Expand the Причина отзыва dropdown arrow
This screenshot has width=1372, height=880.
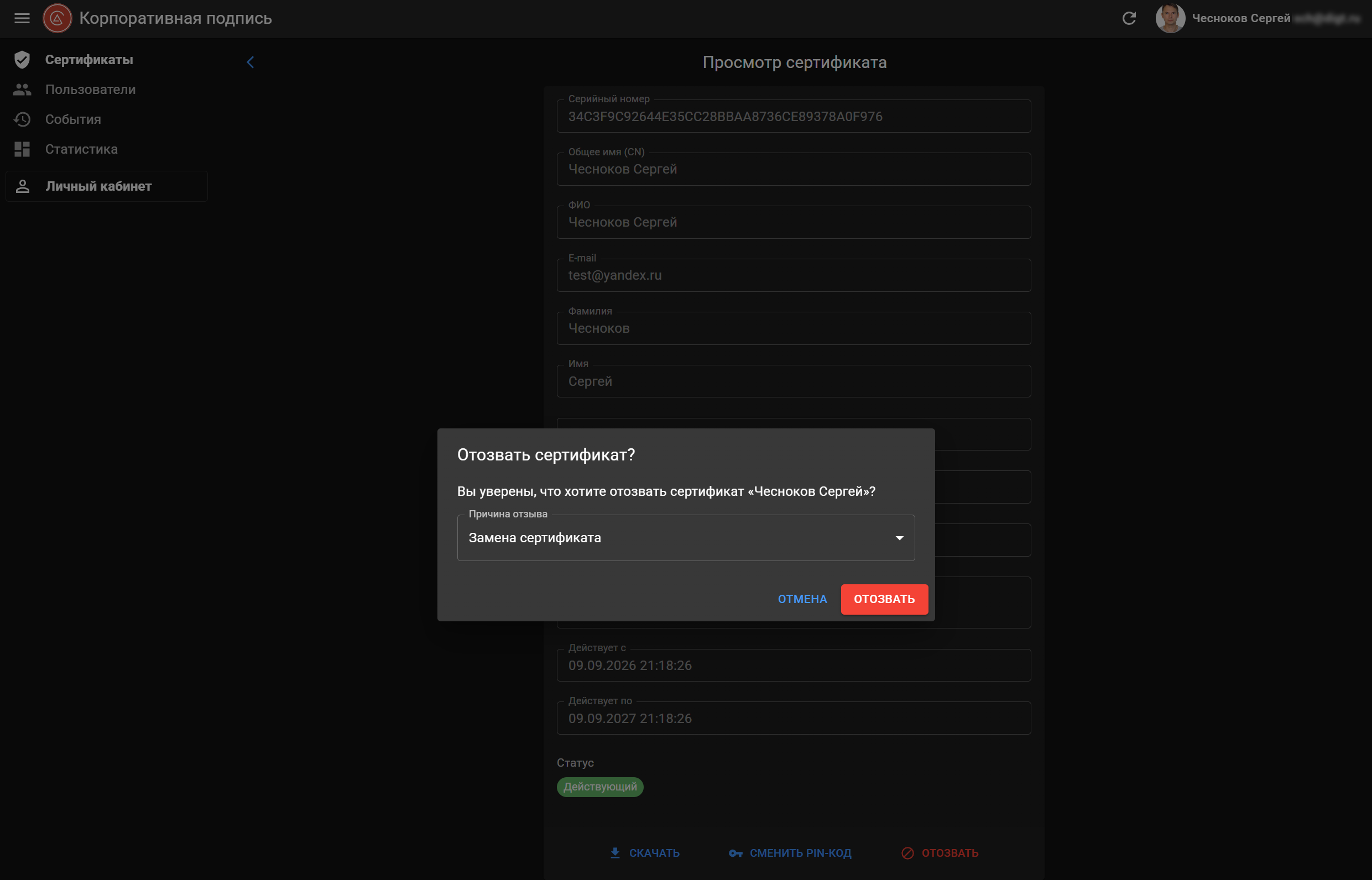[x=899, y=538]
